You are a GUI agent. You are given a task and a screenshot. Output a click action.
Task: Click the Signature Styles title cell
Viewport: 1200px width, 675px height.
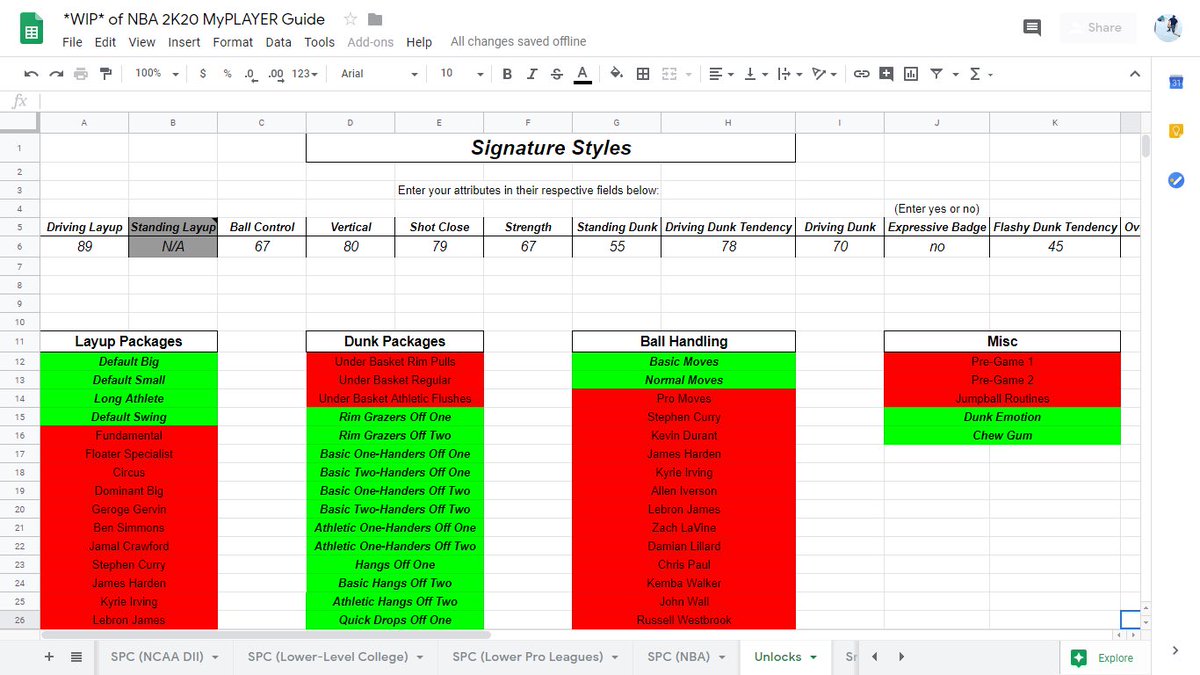(x=550, y=148)
